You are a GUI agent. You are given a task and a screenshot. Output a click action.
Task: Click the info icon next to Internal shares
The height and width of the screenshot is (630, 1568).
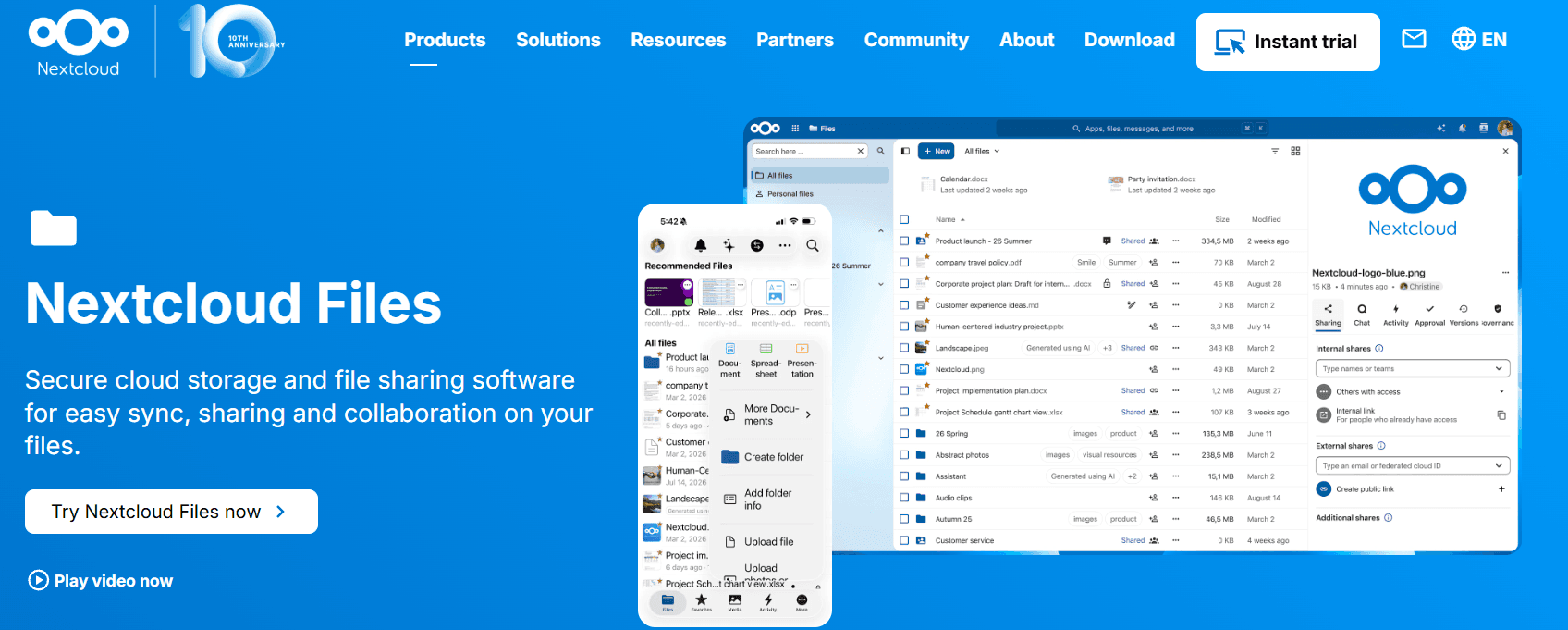tap(1379, 349)
